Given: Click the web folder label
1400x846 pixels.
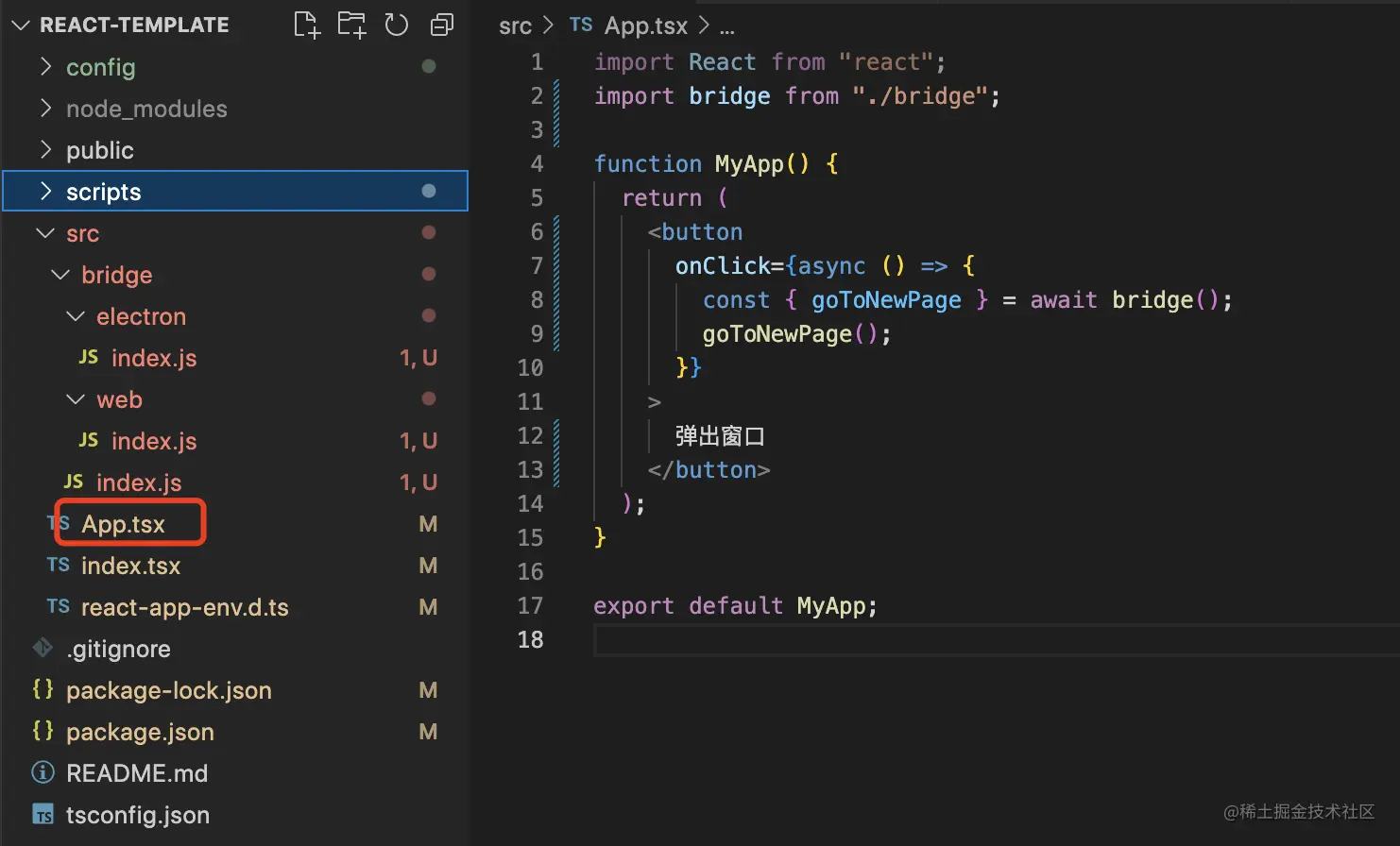Looking at the screenshot, I should click(120, 399).
